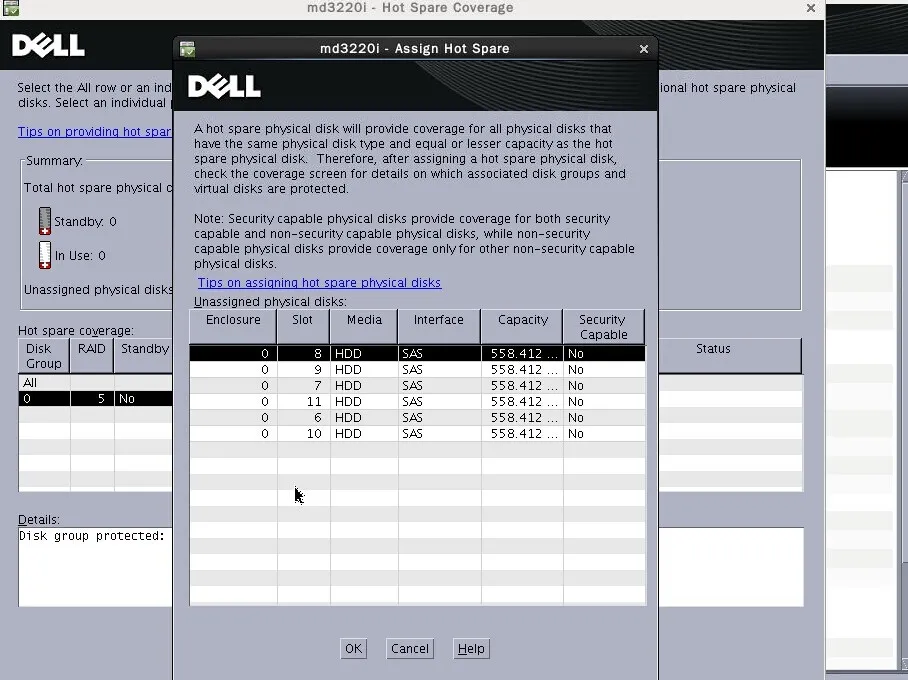Select disk group 0 row in coverage table

pyautogui.click(x=96, y=399)
